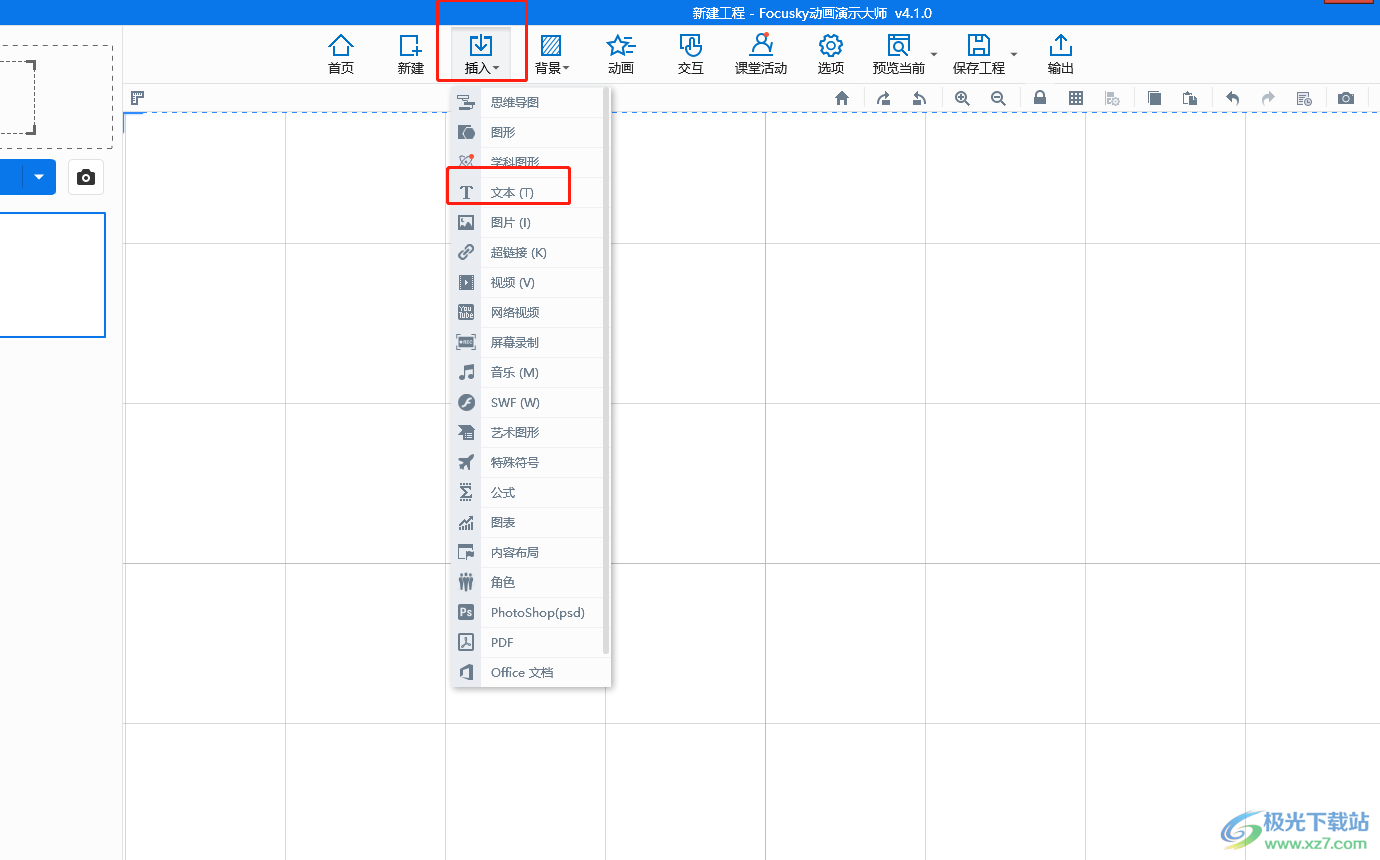Choose SWF (W) menu item
Image resolution: width=1380 pixels, height=860 pixels.
coord(528,402)
